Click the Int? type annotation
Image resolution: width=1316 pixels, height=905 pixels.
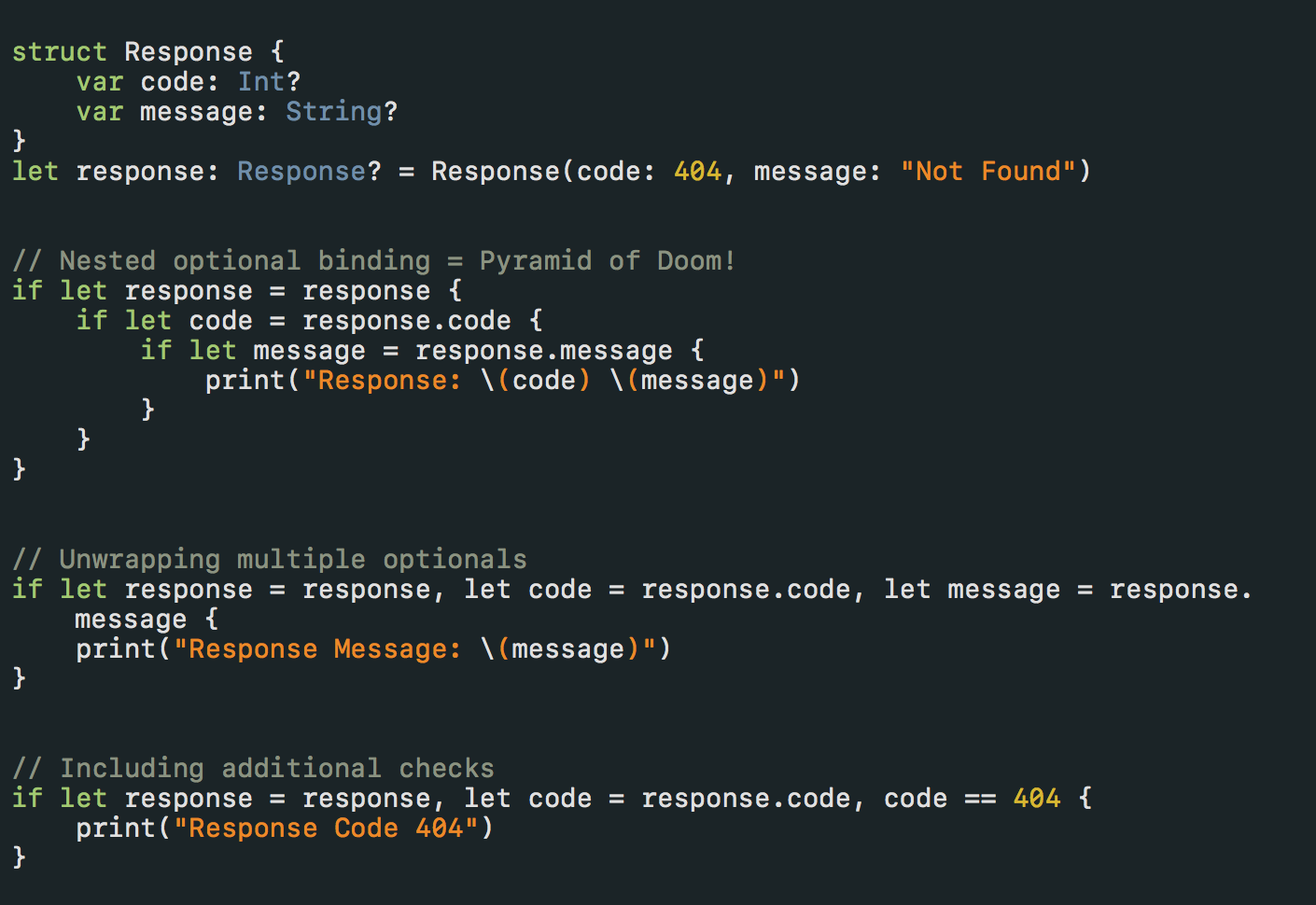[269, 82]
